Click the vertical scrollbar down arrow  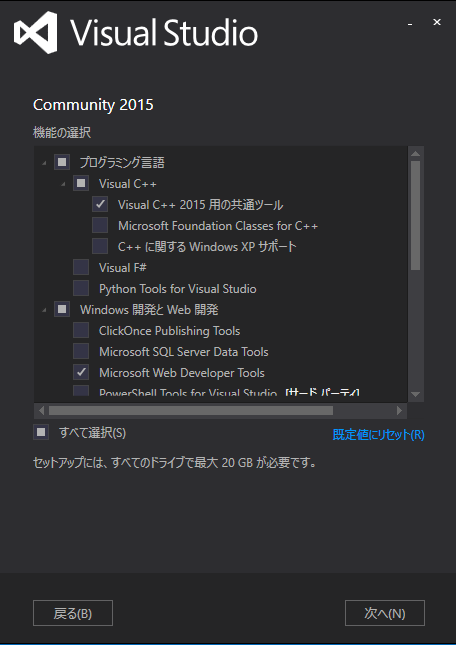415,394
